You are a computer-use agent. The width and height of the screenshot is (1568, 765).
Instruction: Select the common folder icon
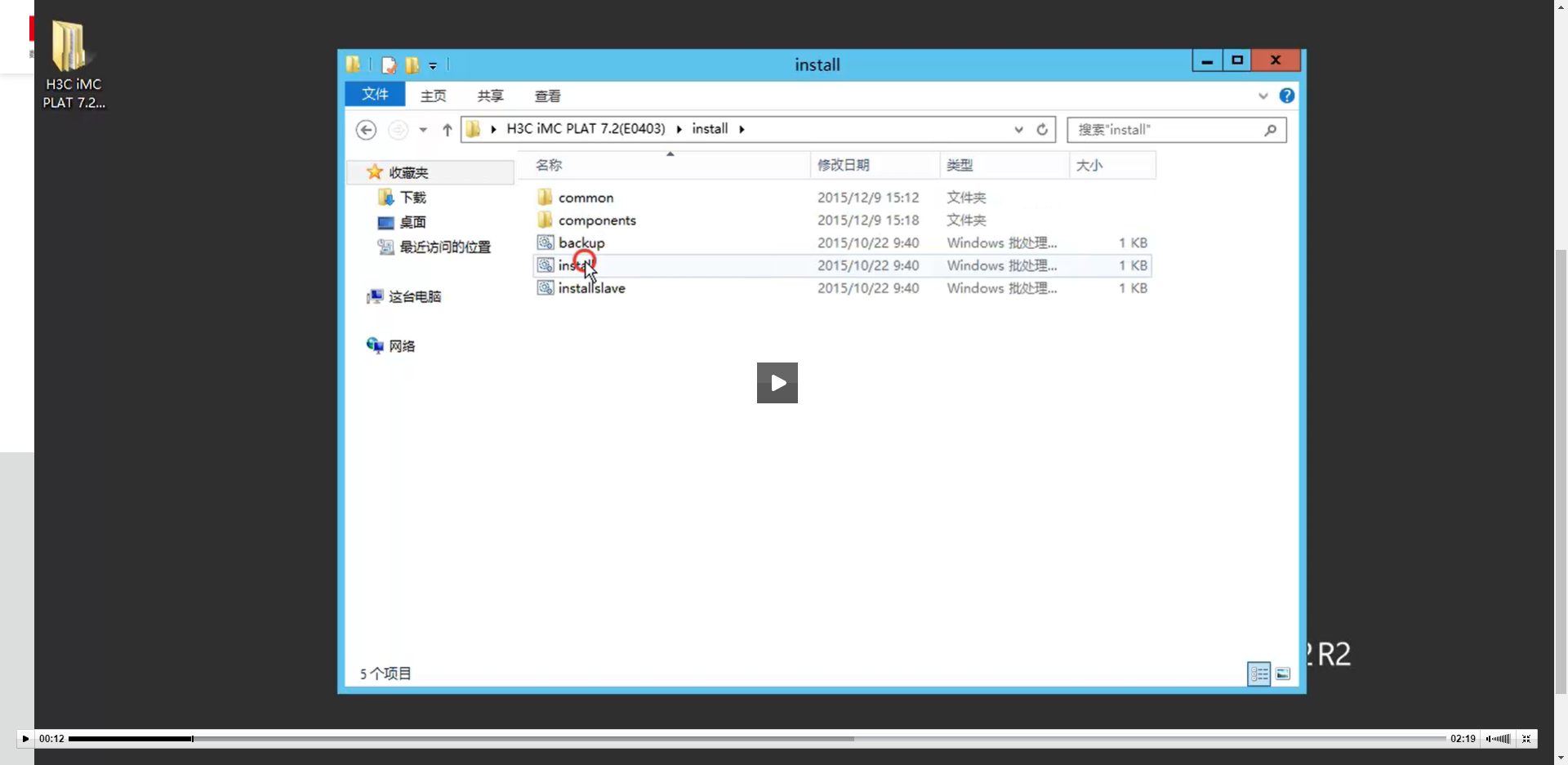[x=545, y=197]
